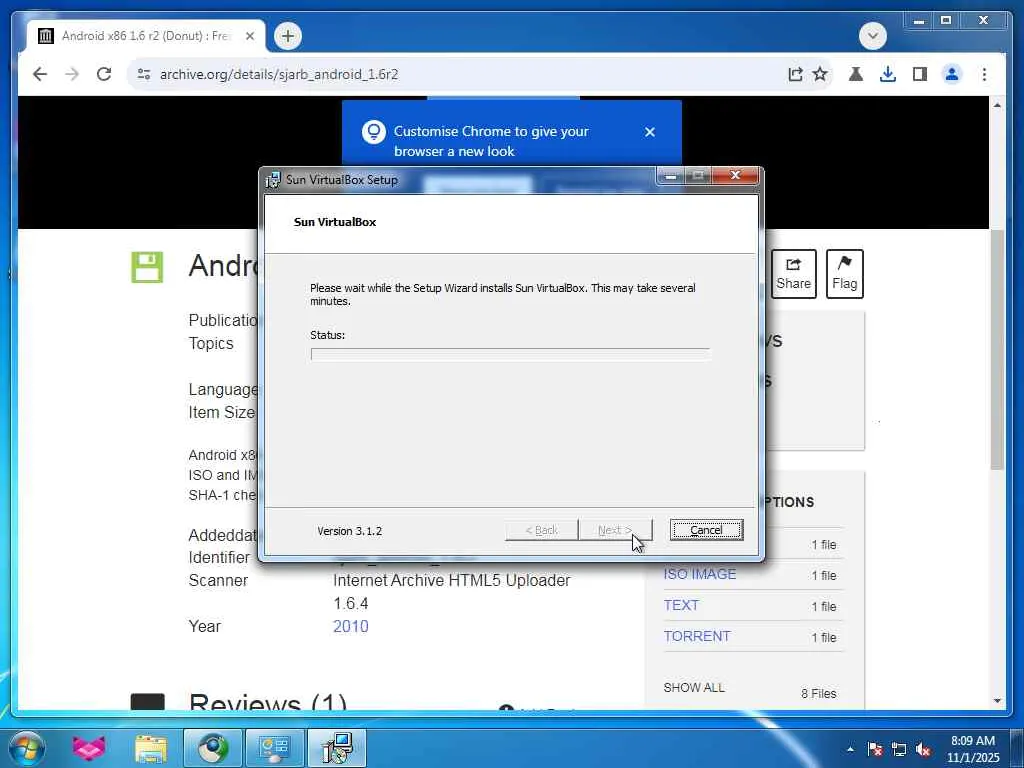Expand Chrome tab search dropdown
Image resolution: width=1024 pixels, height=768 pixels.
[872, 36]
